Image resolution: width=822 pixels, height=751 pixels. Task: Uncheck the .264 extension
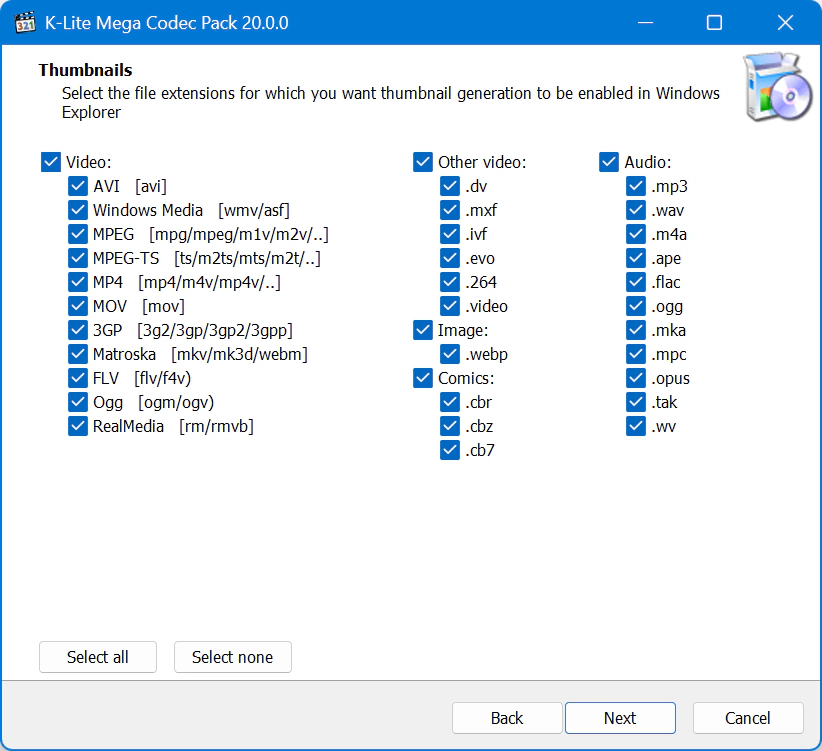(x=450, y=282)
